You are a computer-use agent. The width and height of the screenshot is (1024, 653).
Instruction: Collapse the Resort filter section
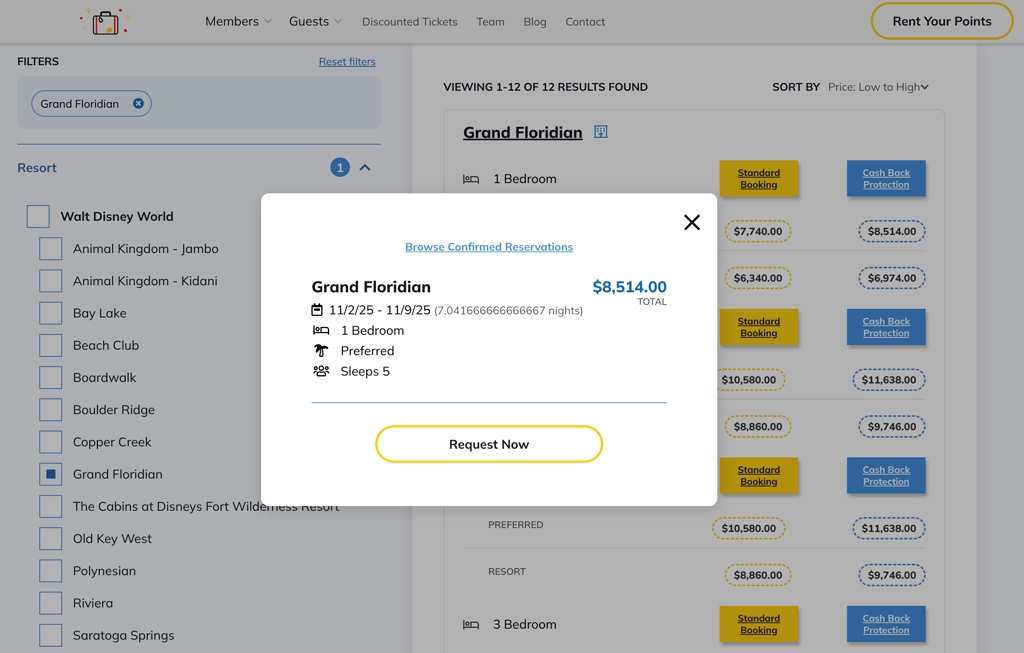[365, 168]
